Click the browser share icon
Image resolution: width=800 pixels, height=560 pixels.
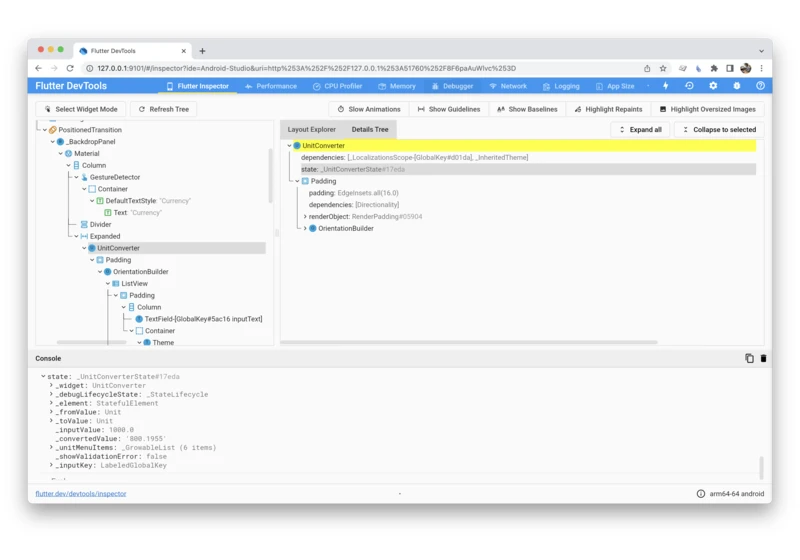coord(647,68)
